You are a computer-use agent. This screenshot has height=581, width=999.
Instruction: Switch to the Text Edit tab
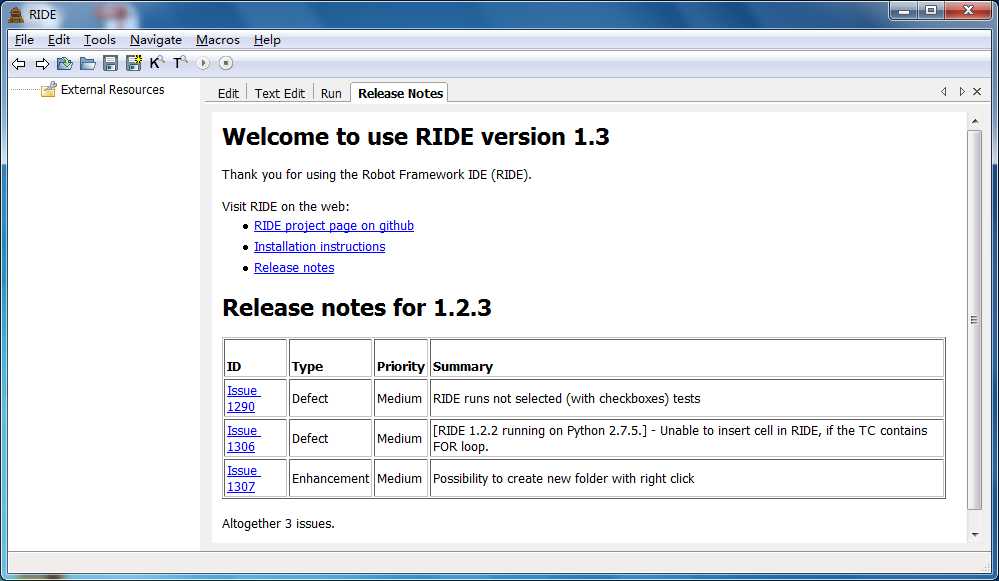click(x=280, y=94)
